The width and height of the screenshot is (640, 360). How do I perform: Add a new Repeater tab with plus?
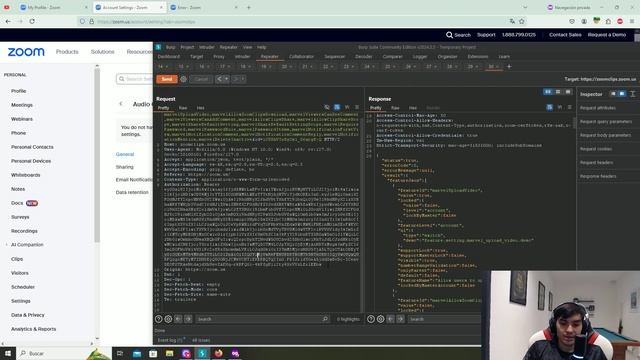coord(509,67)
